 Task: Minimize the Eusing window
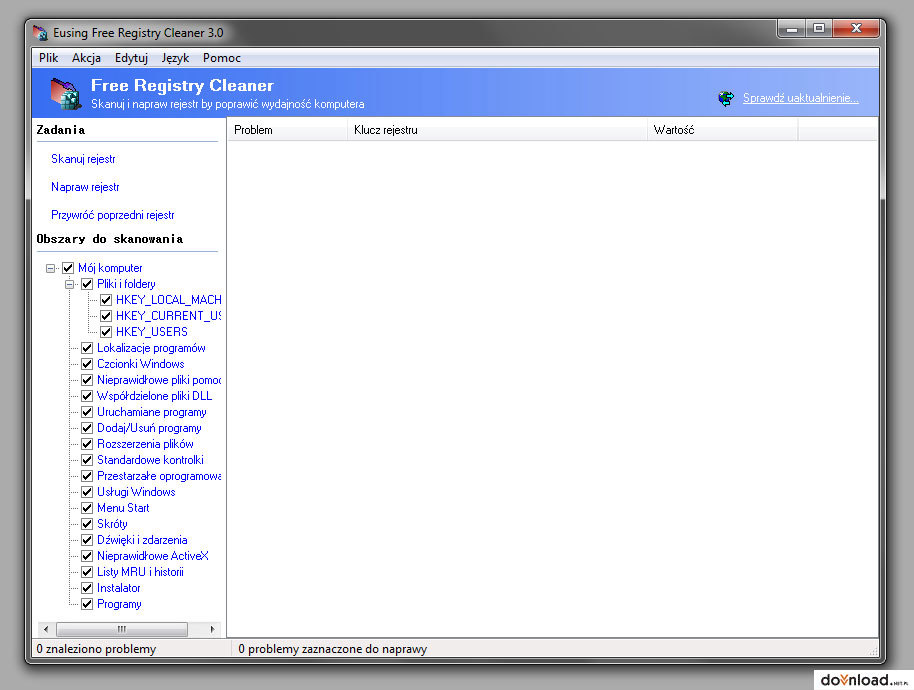[791, 29]
